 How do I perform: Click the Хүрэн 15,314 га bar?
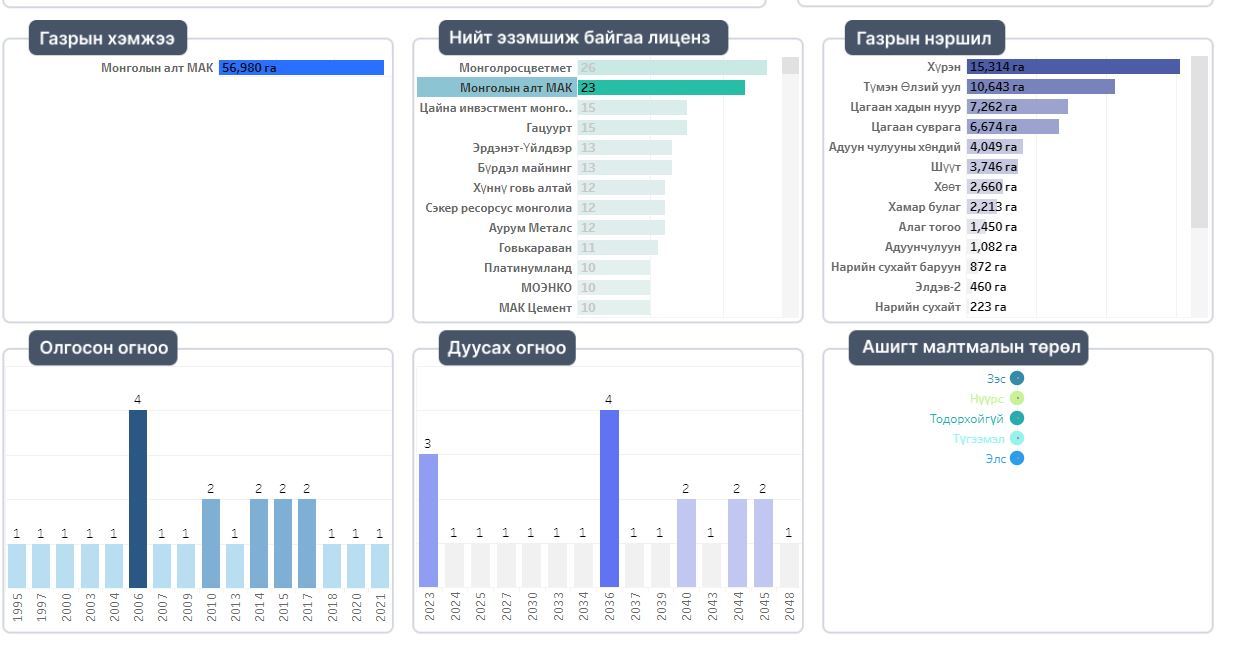click(x=1073, y=67)
